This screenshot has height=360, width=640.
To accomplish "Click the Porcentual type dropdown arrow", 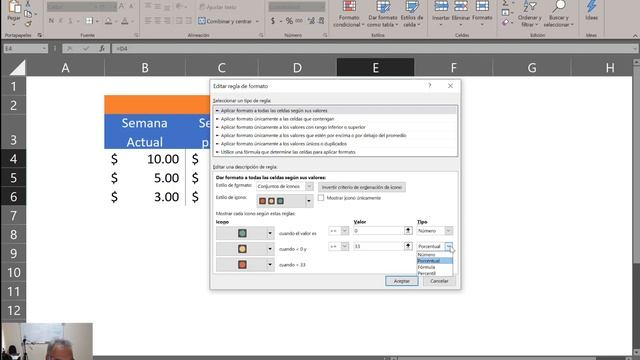I will point(449,247).
